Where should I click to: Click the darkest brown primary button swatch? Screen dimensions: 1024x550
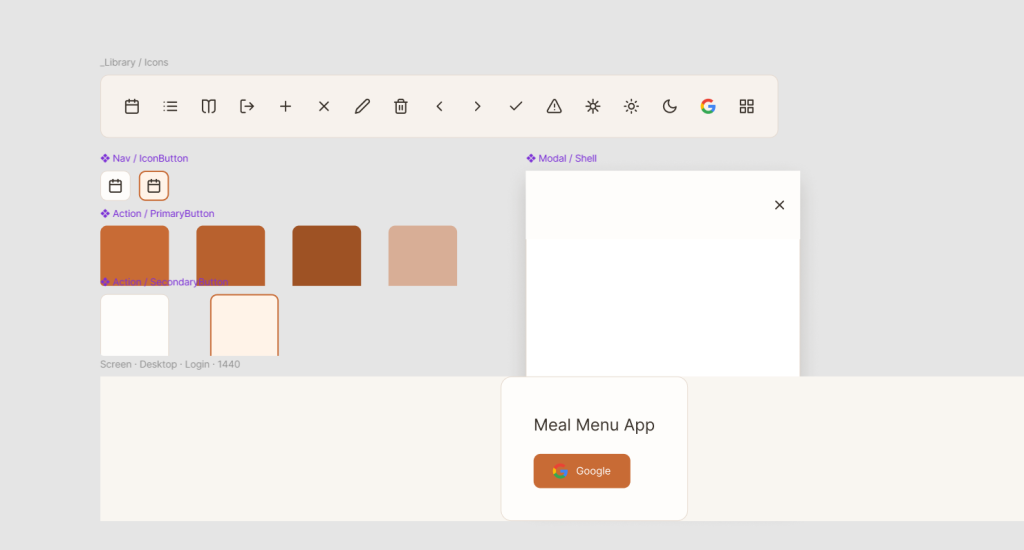tap(326, 255)
